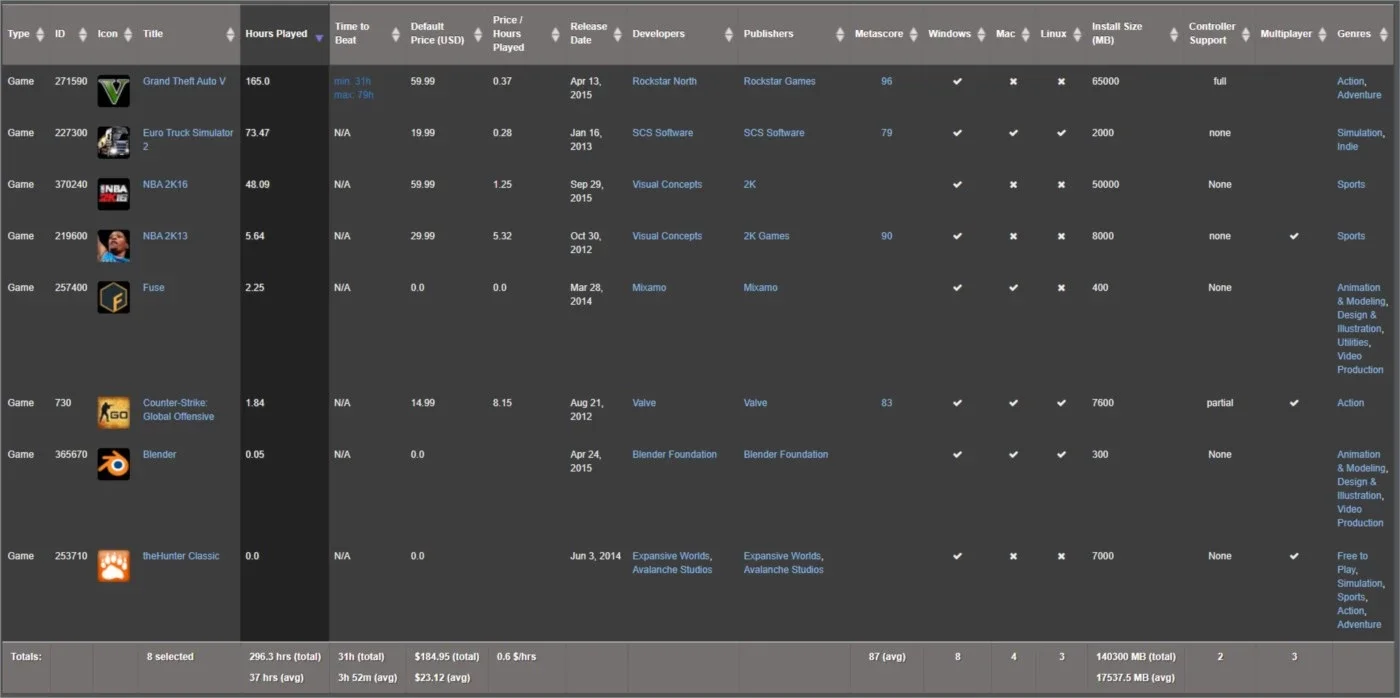Click the Counter-Strike Global Offensive icon

pyautogui.click(x=113, y=413)
